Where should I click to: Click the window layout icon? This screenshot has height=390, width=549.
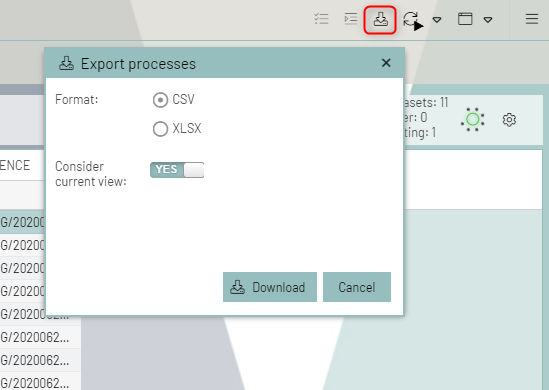click(x=465, y=19)
